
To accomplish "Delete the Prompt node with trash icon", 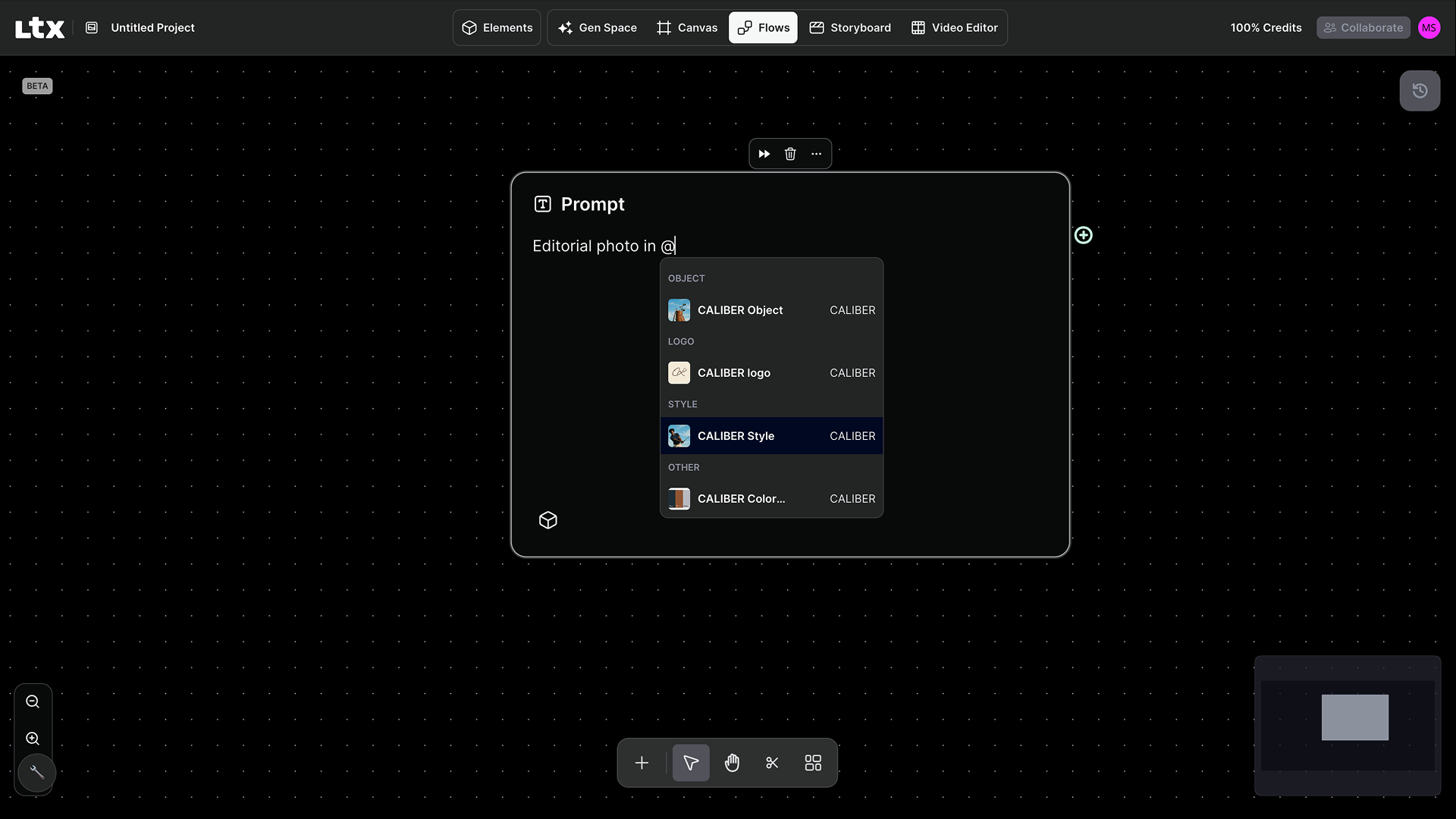I will 790,154.
